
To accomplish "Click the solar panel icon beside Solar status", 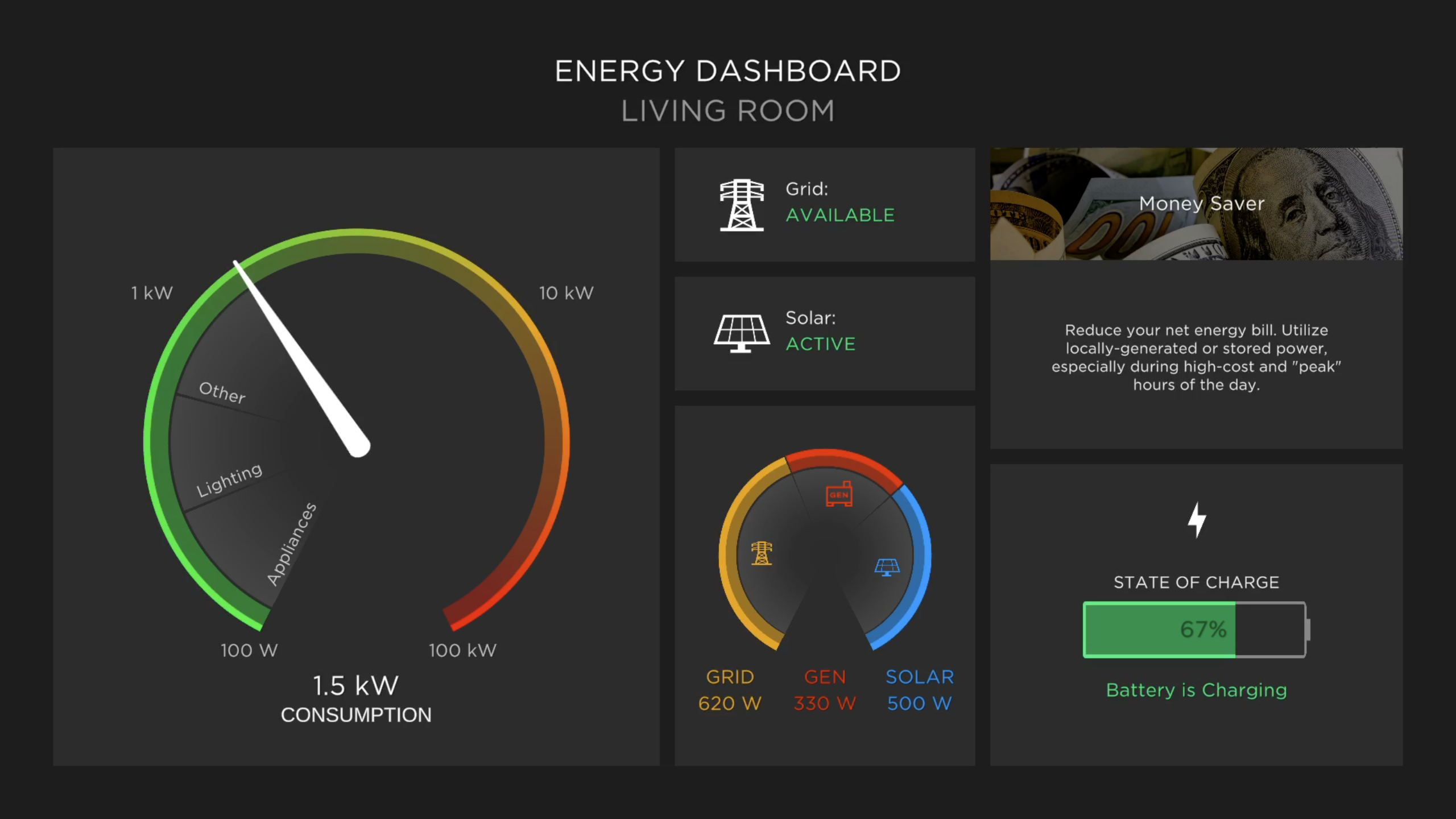I will click(x=742, y=333).
